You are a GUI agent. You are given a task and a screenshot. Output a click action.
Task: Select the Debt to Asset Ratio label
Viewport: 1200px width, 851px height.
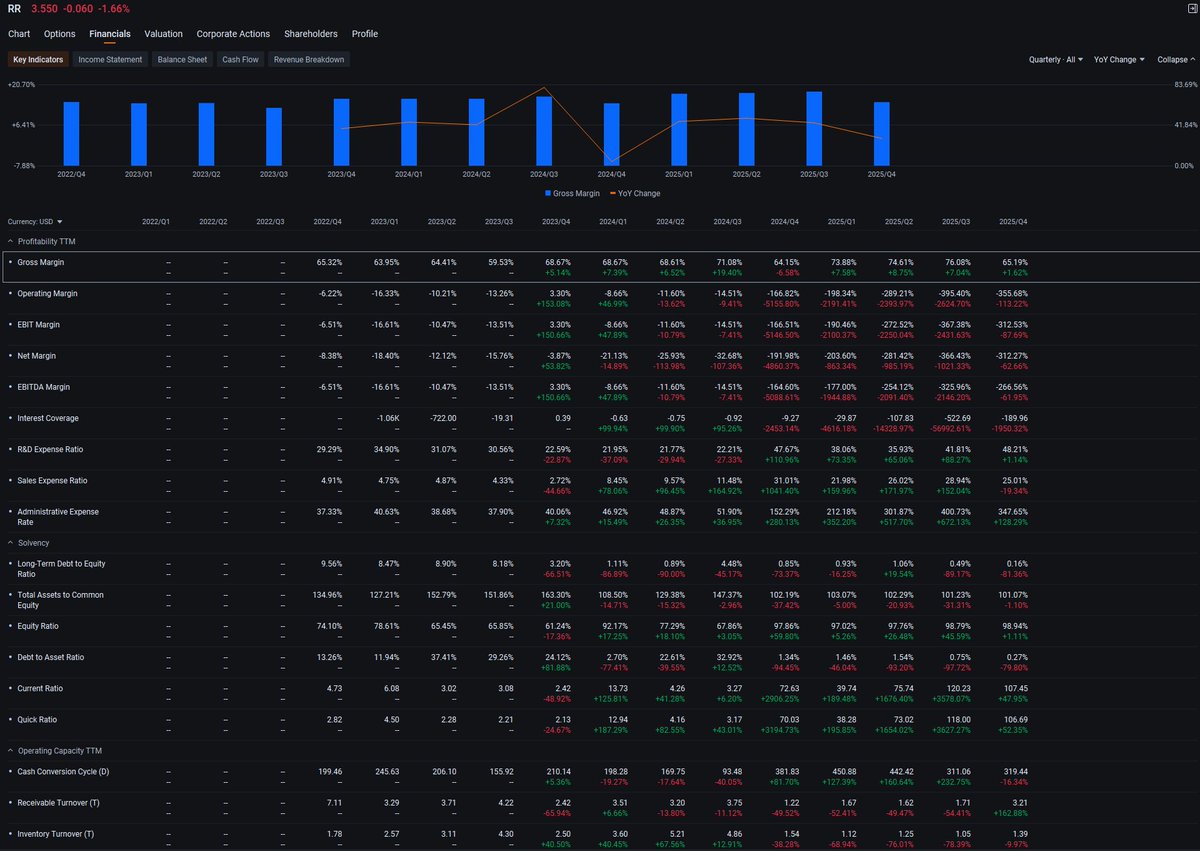[x=51, y=657]
